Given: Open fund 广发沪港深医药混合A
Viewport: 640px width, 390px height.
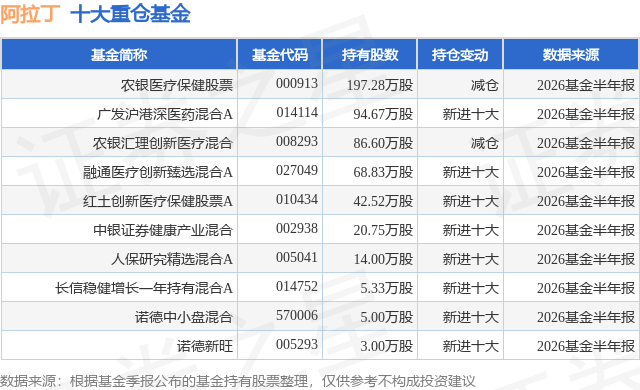Looking at the screenshot, I should tap(165, 114).
